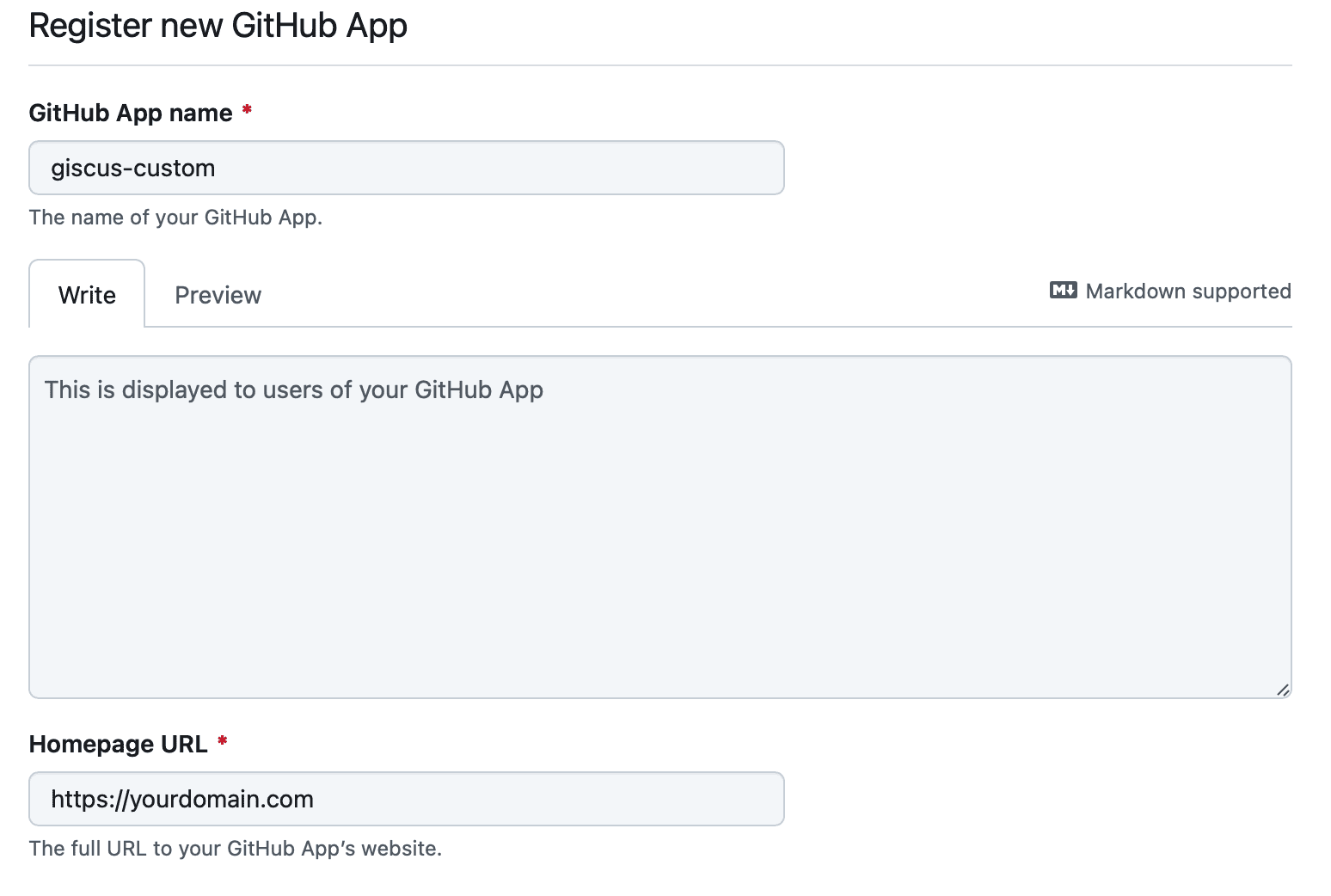This screenshot has height=896, width=1331.
Task: Click the 'This is displayed to users' placeholder text
Action: pos(293,390)
